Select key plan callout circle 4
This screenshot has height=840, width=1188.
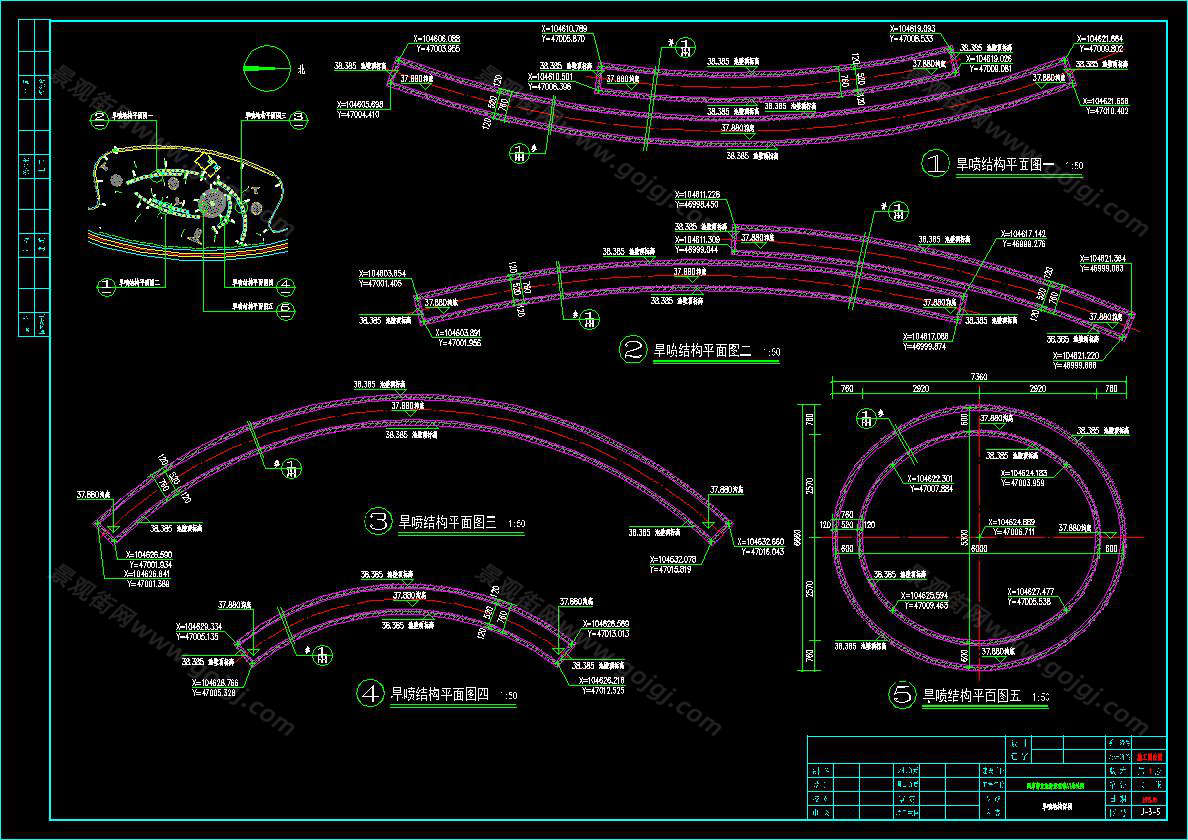pyautogui.click(x=286, y=286)
